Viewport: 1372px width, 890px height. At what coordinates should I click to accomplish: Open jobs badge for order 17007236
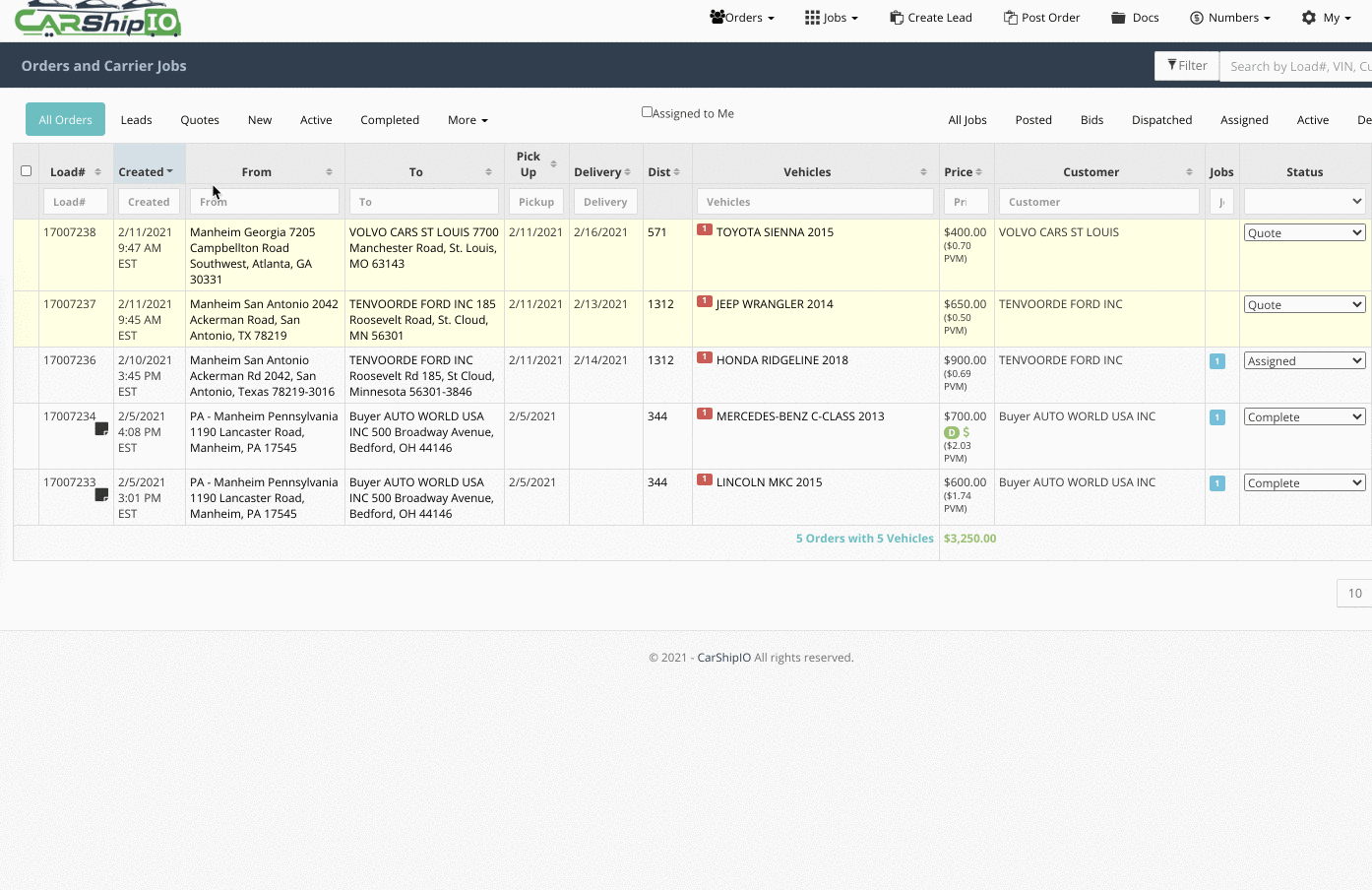click(x=1217, y=361)
